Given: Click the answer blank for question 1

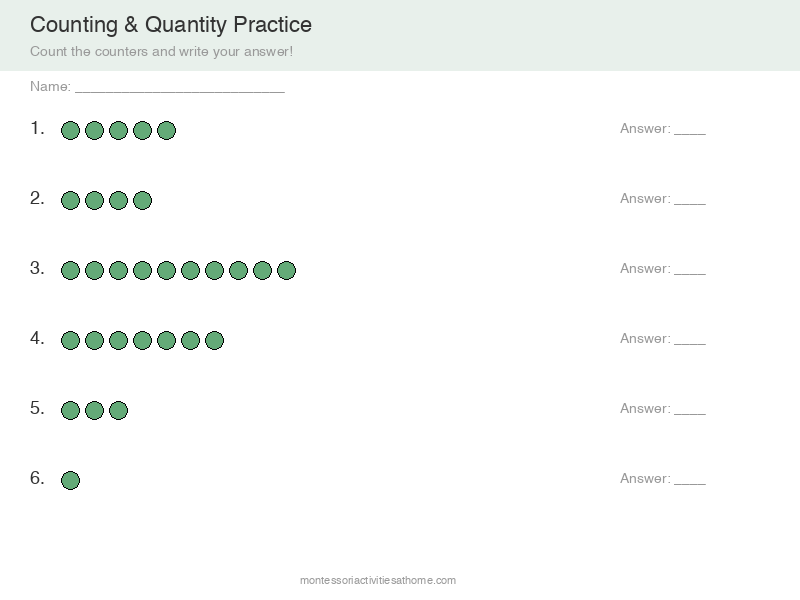Looking at the screenshot, I should [690, 130].
